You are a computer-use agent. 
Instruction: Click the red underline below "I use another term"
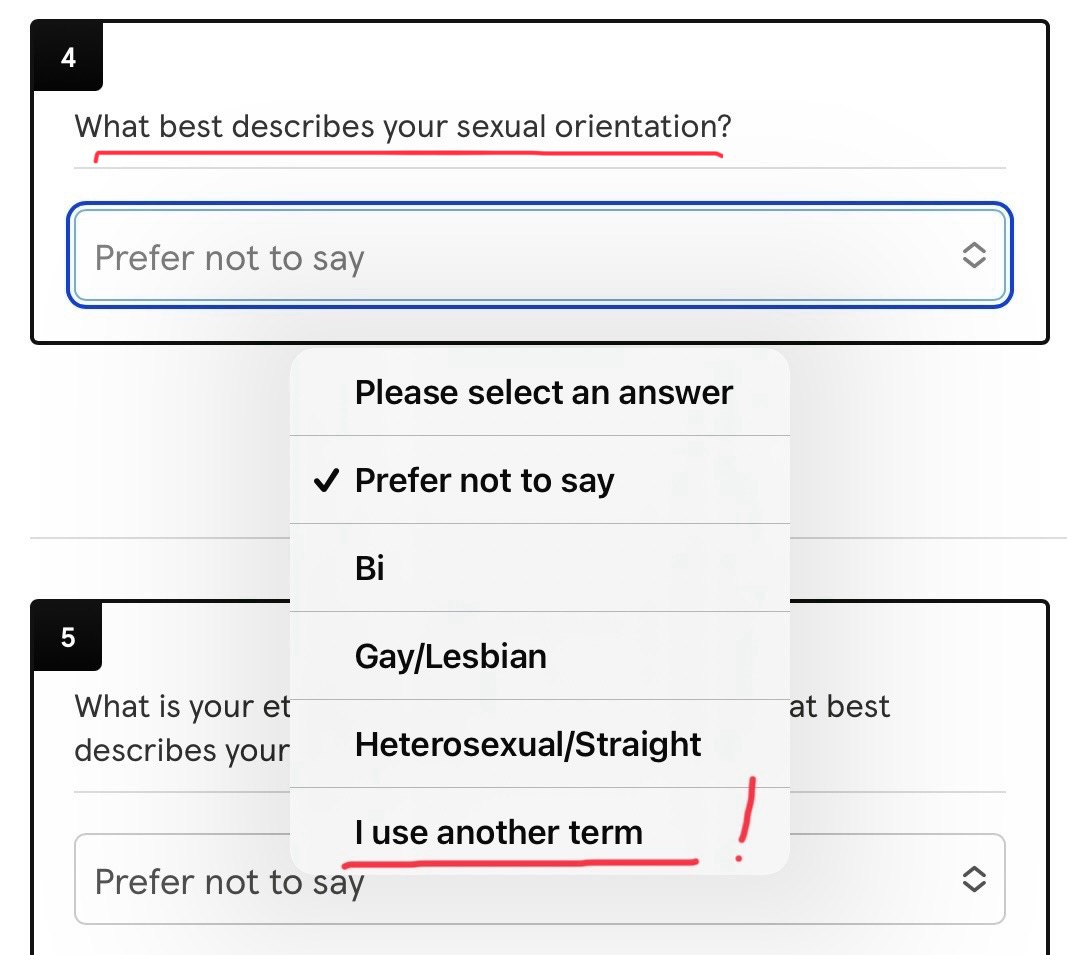tap(520, 863)
